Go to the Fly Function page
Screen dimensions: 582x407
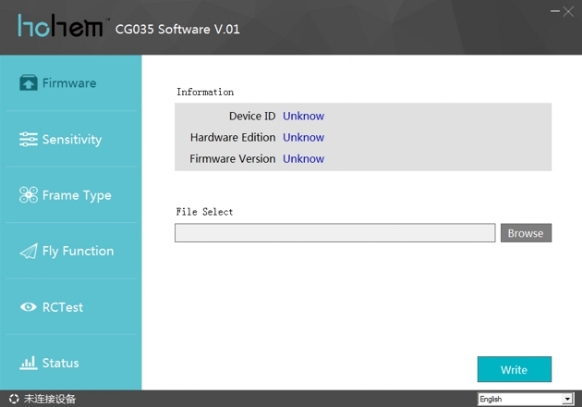[78, 251]
